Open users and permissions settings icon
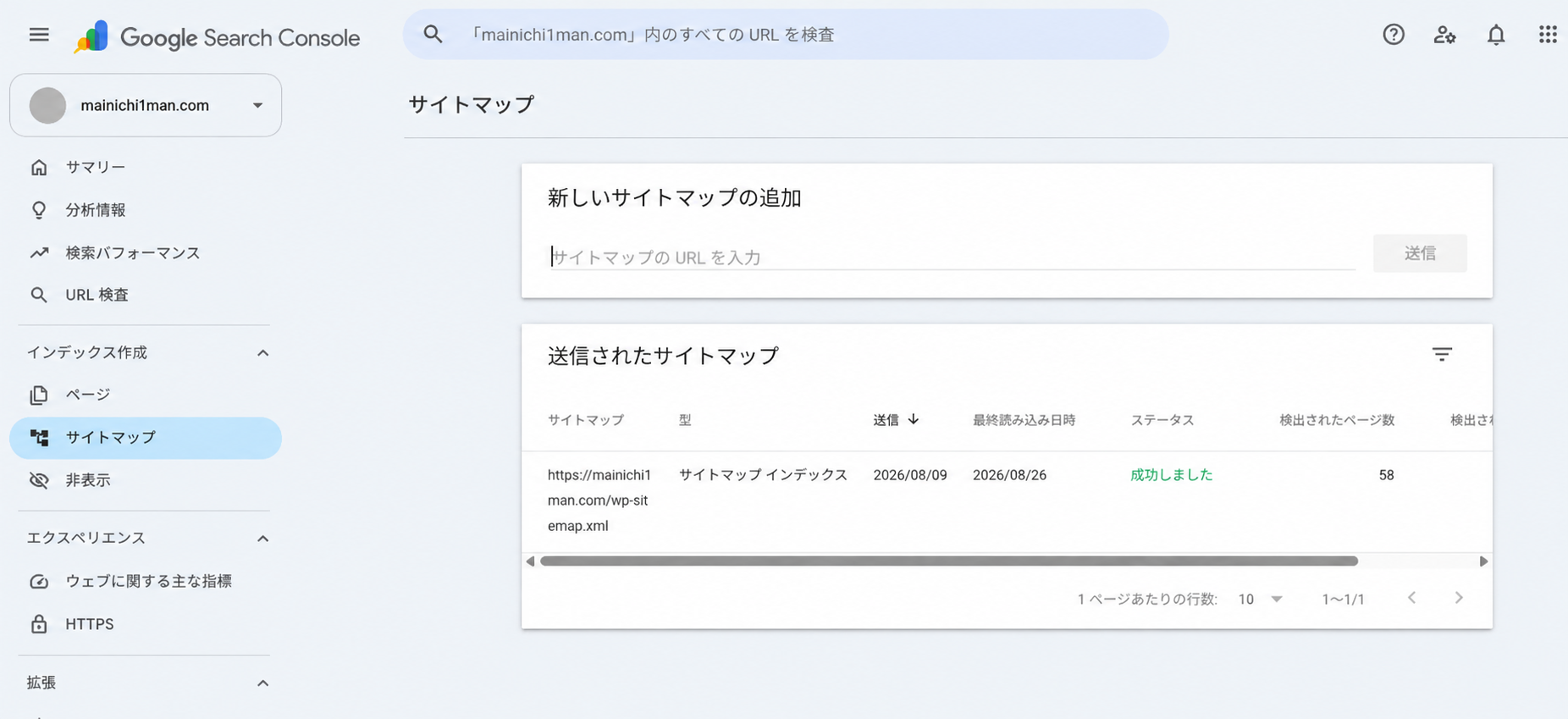Viewport: 1568px width, 719px height. click(x=1444, y=35)
